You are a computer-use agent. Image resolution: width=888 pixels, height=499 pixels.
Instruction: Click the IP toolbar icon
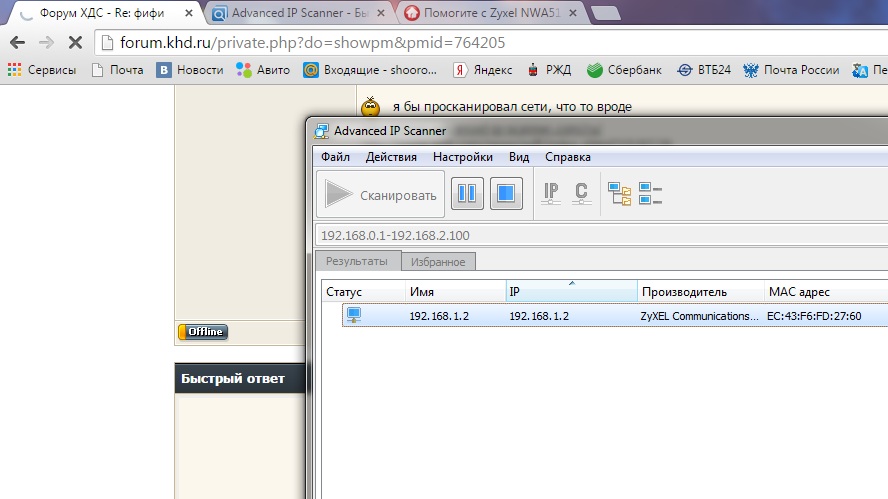551,194
